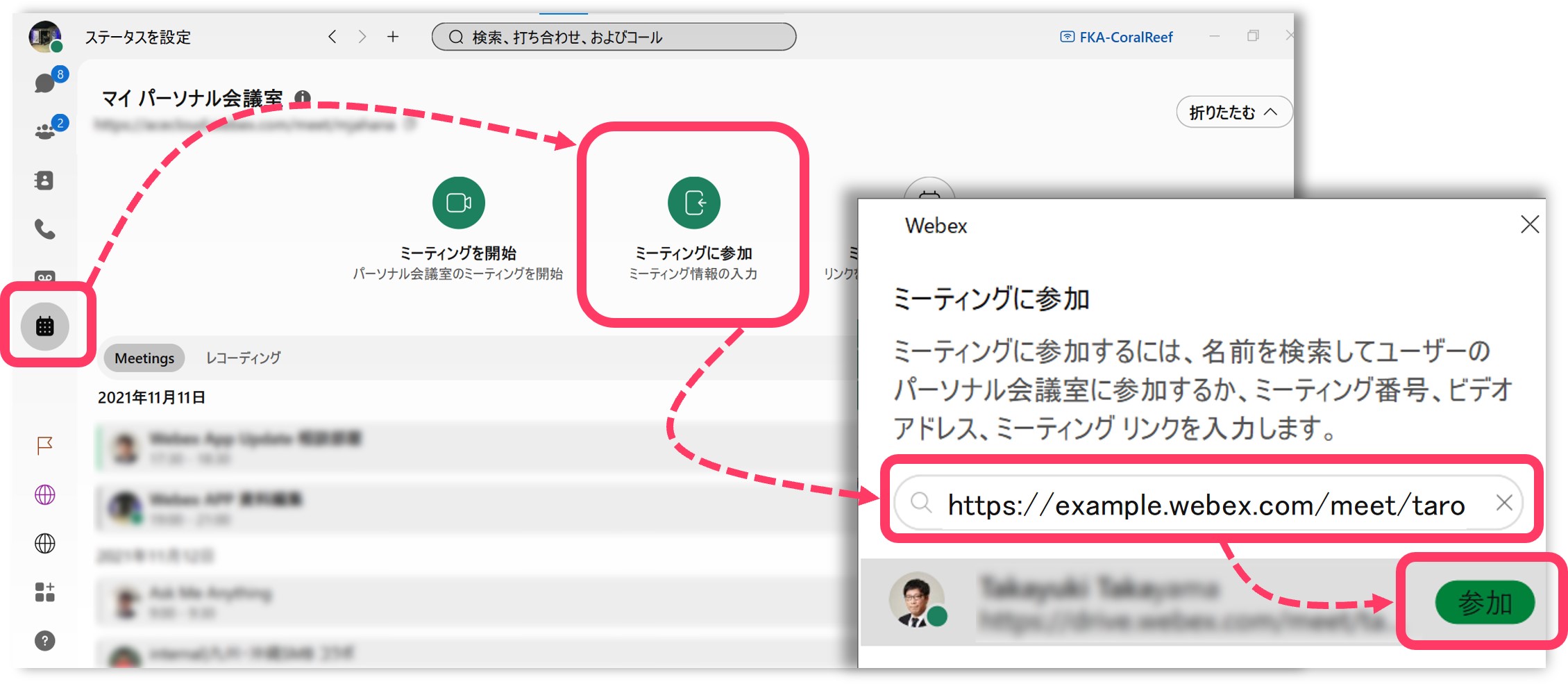Image resolution: width=1568 pixels, height=684 pixels.
Task: Clear the meeting link field text
Action: tap(1503, 503)
